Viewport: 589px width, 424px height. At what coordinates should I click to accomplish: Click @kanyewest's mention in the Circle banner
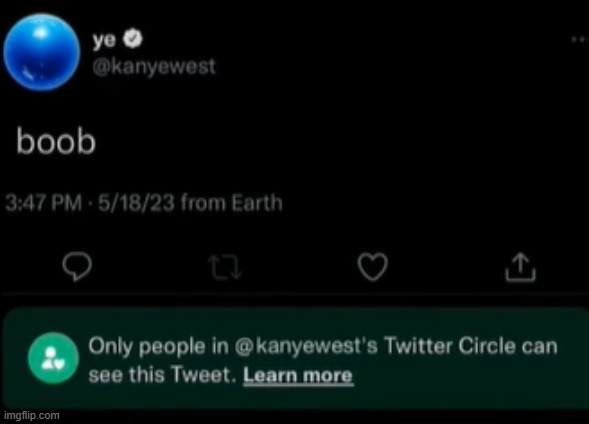tap(307, 346)
